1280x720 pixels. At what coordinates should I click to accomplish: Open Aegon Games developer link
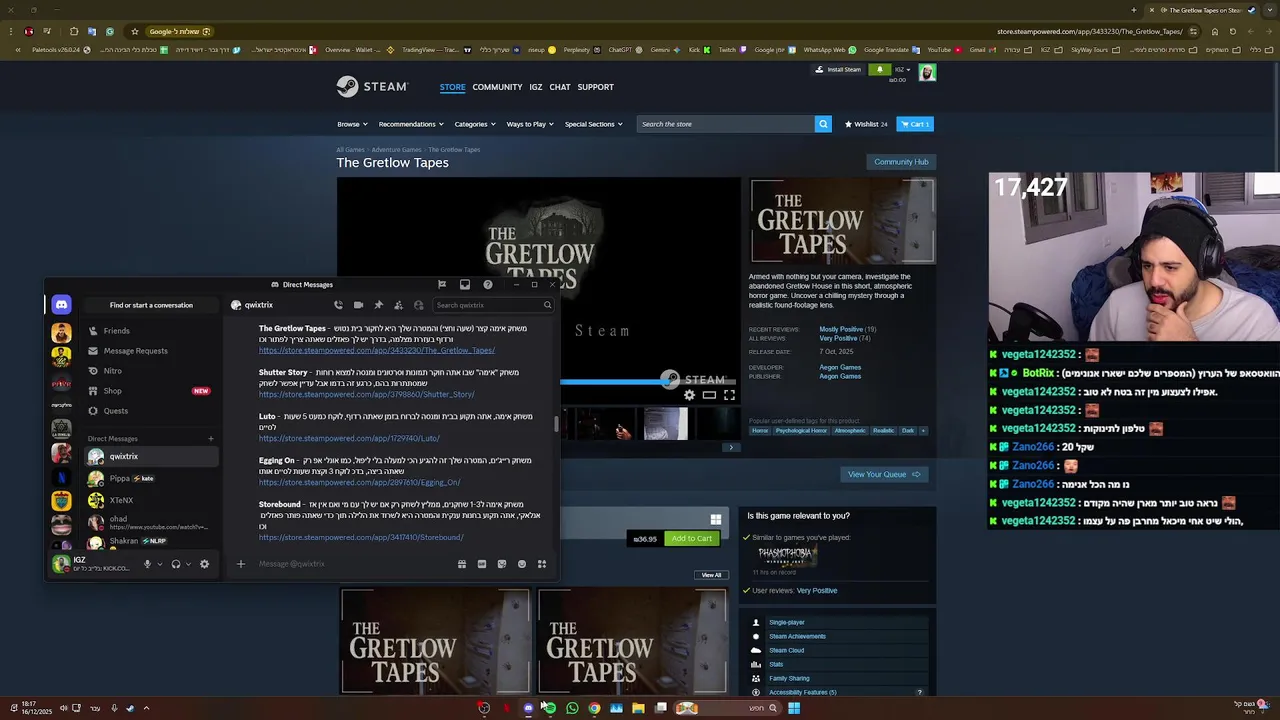click(840, 367)
